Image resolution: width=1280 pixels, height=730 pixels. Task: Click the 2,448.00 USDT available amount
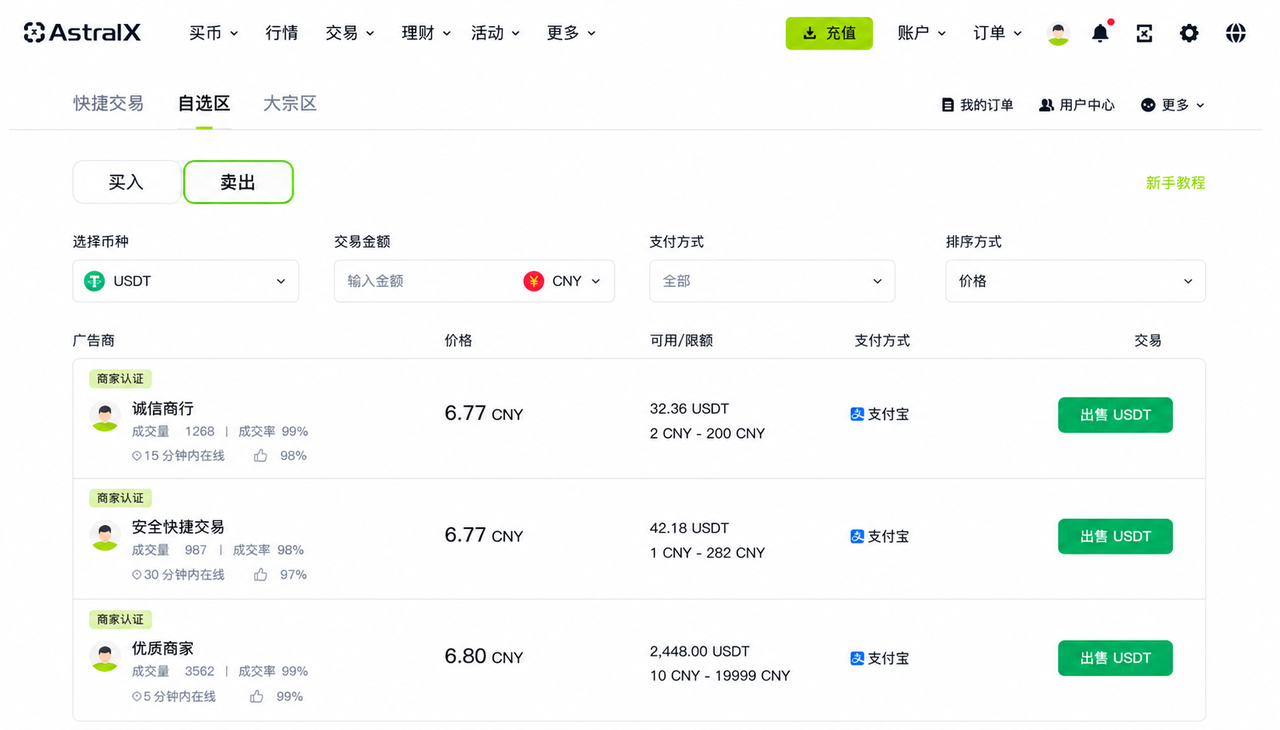pos(700,651)
